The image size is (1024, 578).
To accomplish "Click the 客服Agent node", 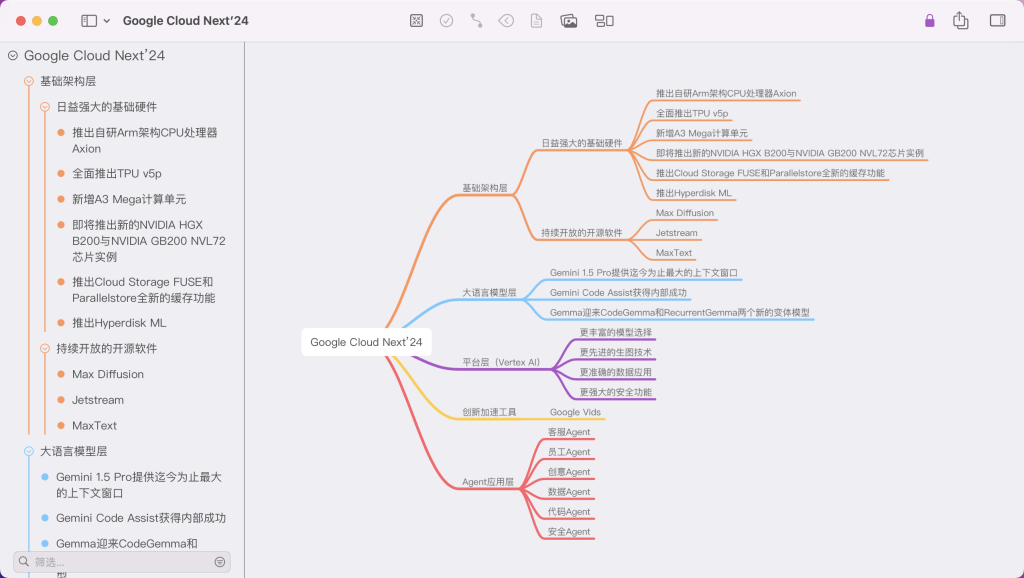I will [x=569, y=432].
